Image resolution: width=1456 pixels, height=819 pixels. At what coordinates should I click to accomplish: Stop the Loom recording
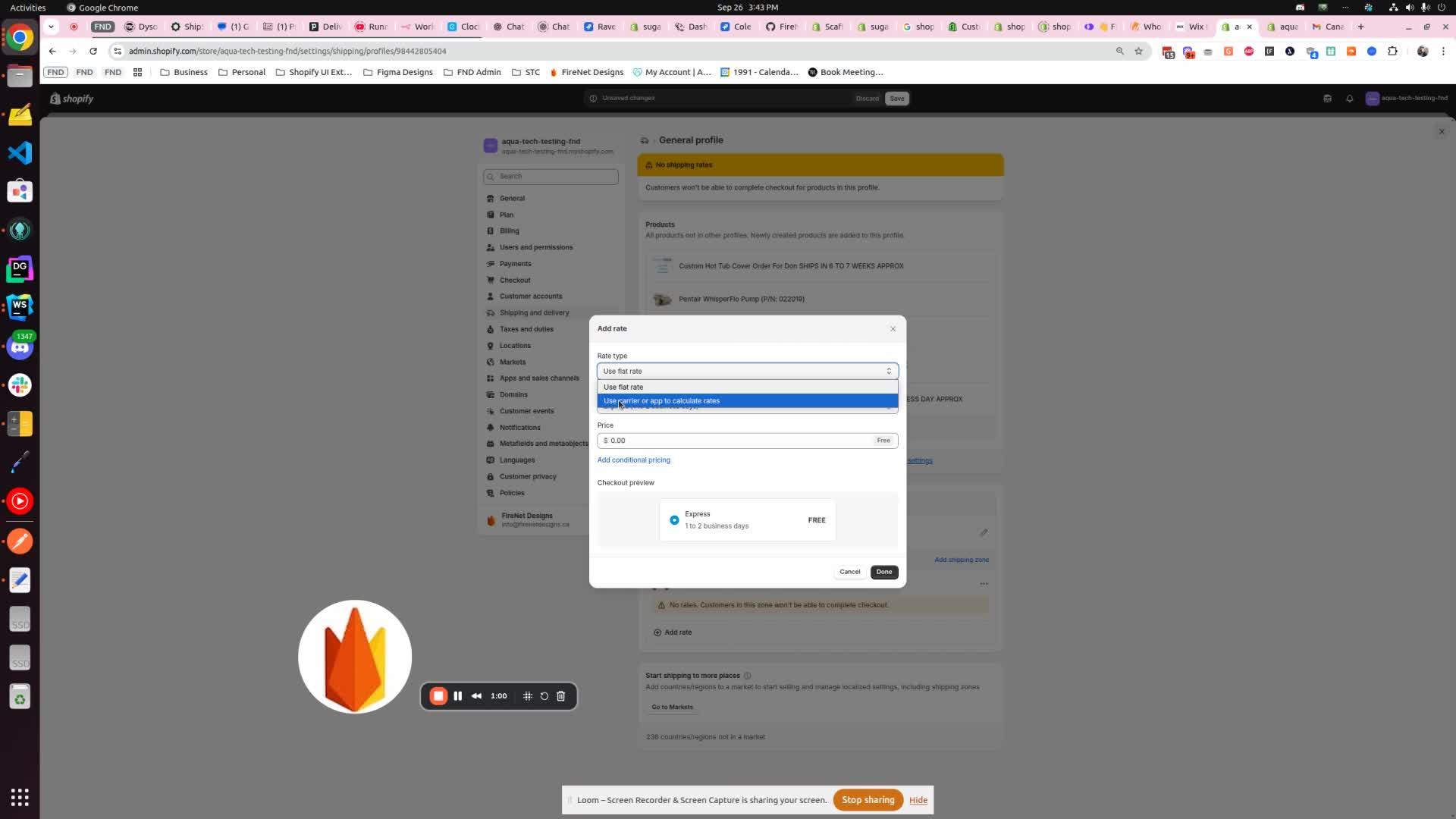coord(438,696)
